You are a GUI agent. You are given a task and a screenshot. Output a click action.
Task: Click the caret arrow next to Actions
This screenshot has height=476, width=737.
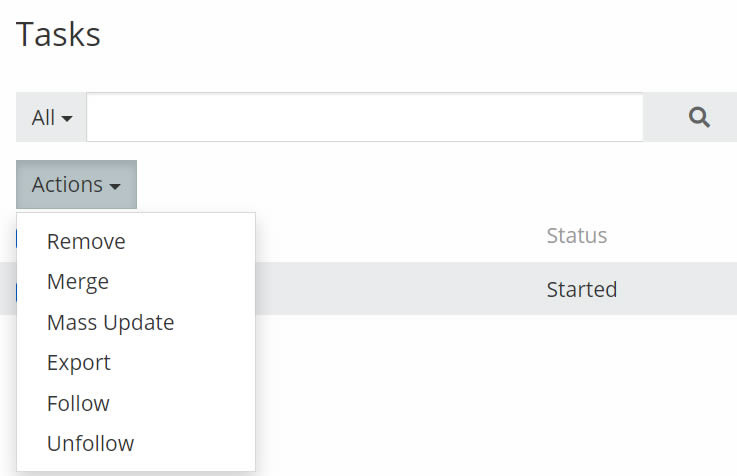coord(116,187)
